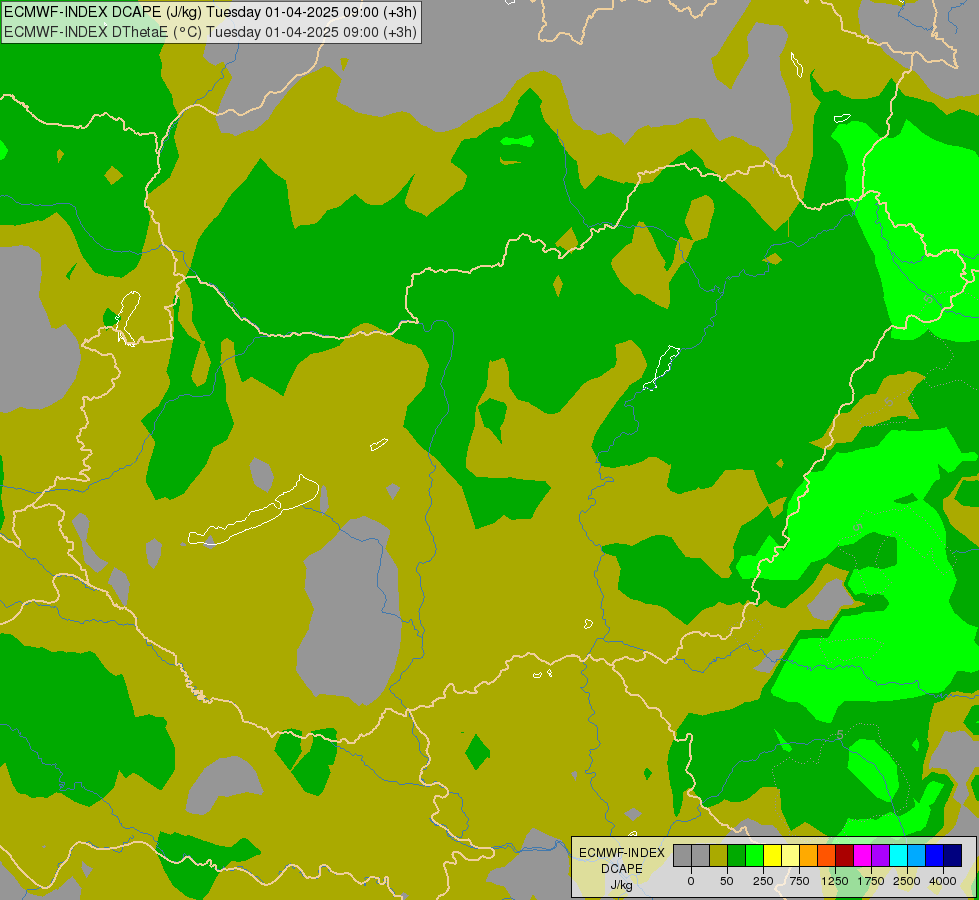This screenshot has width=979, height=900.
Task: Click the DCAPE label in the legend
Action: [x=622, y=869]
